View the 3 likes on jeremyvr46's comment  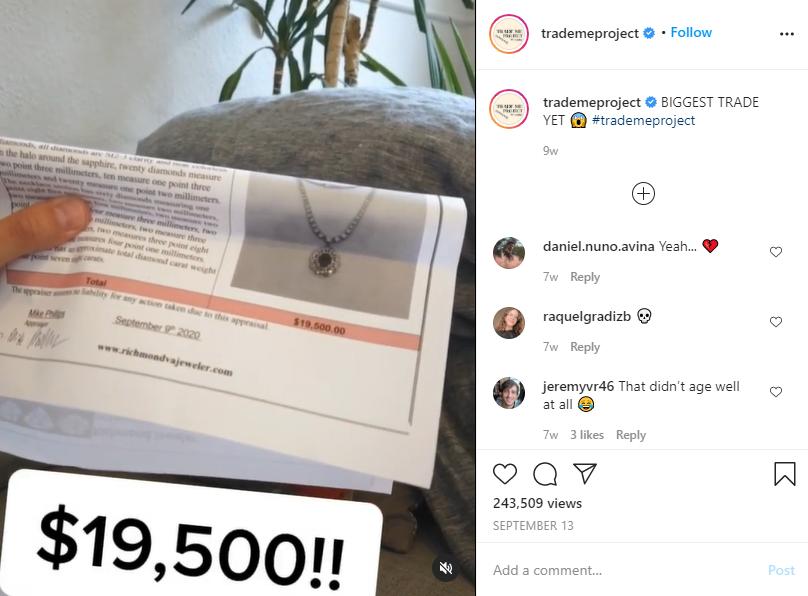pyautogui.click(x=587, y=435)
